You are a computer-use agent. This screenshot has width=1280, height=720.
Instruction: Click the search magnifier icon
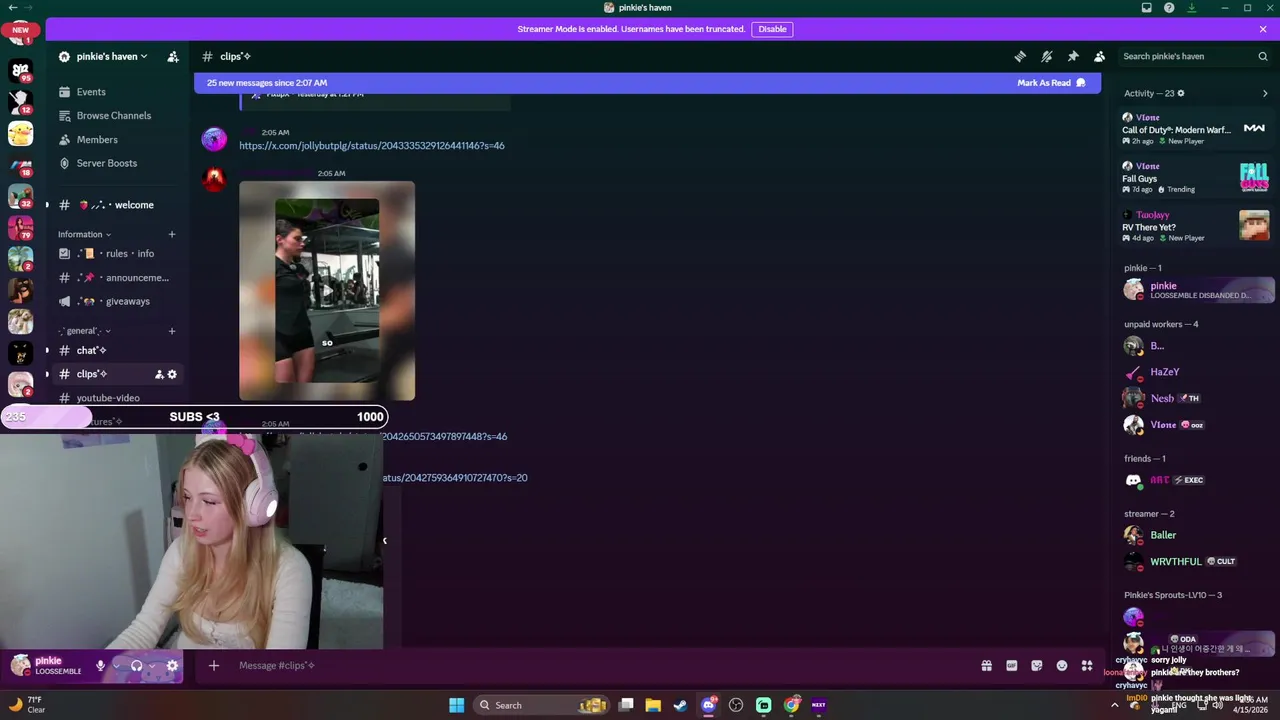coord(1262,57)
